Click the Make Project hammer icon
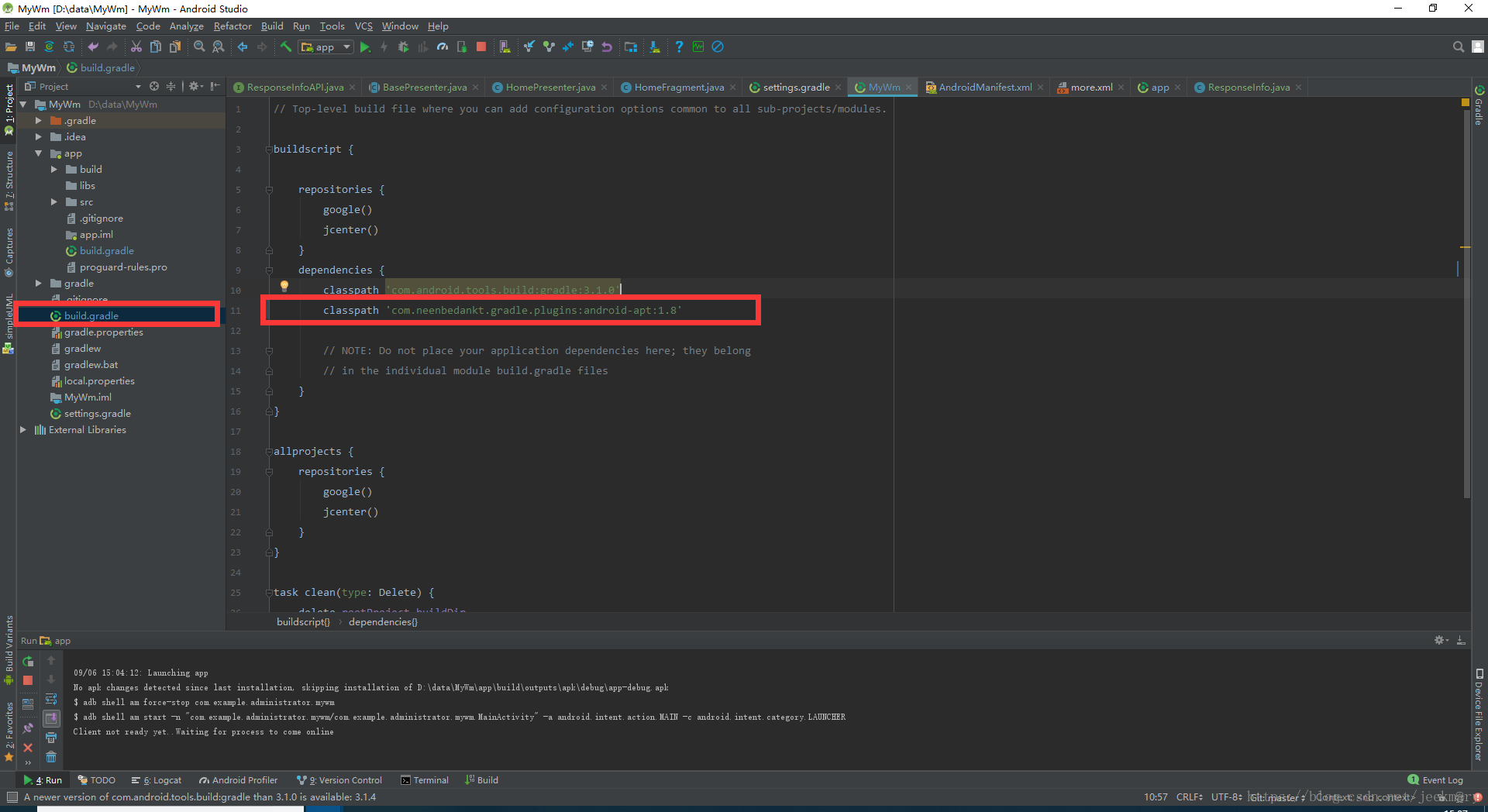Viewport: 1488px width, 812px height. coord(286,47)
